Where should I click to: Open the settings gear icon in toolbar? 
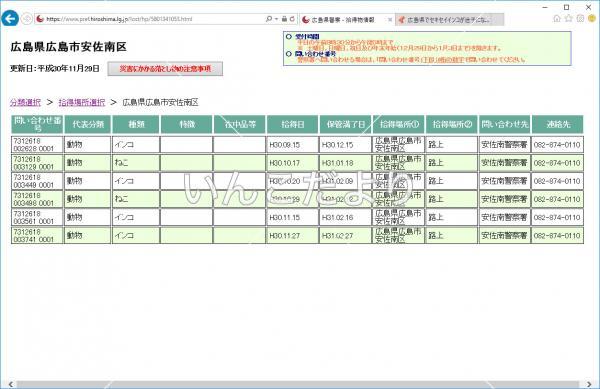580,18
